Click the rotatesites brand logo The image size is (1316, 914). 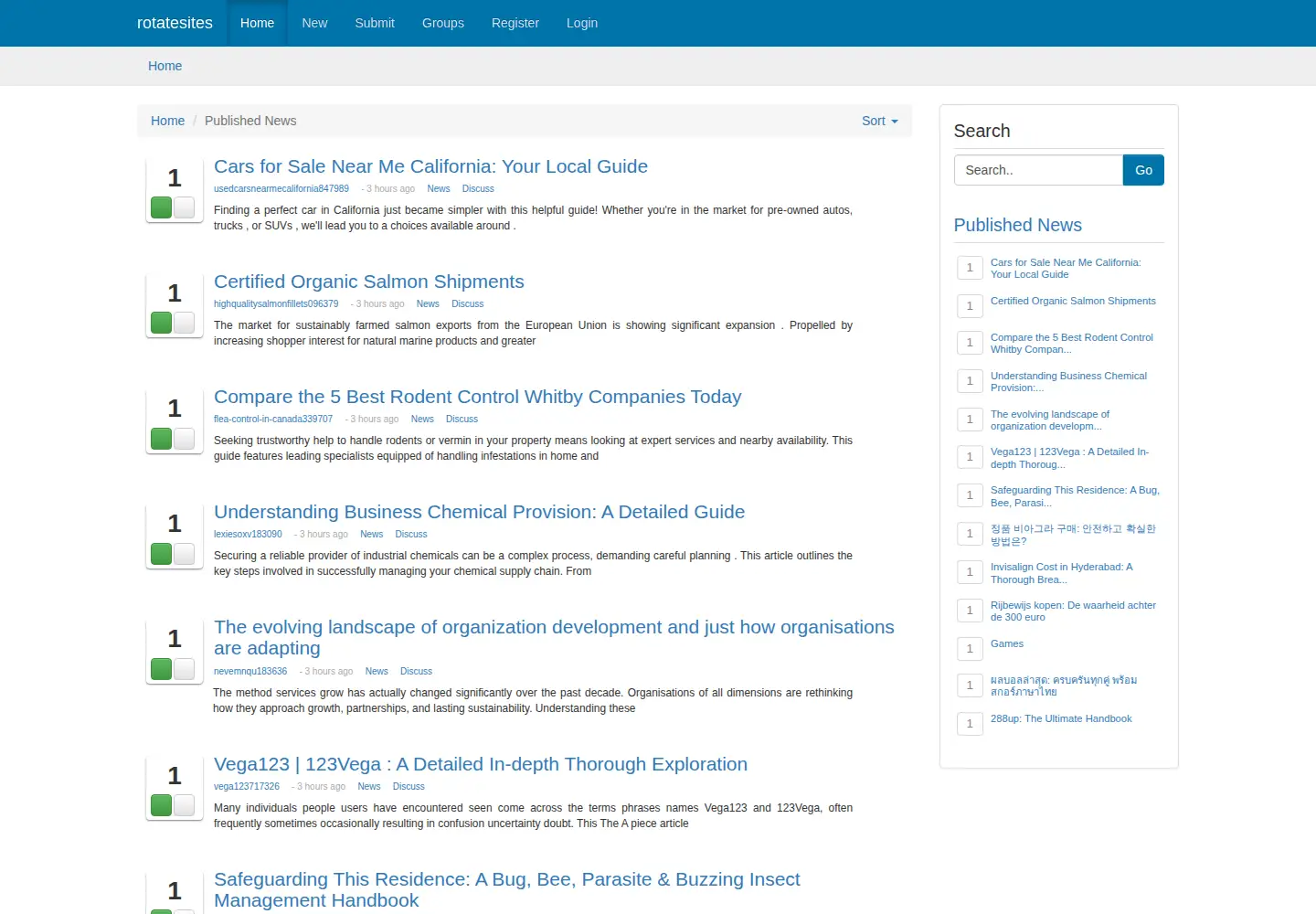click(x=175, y=23)
